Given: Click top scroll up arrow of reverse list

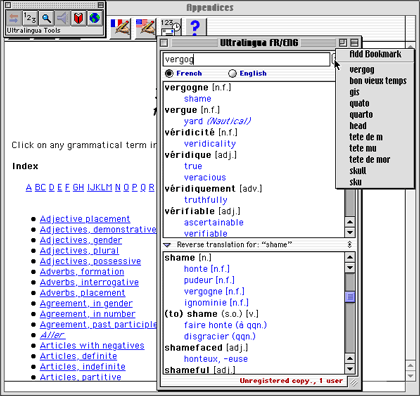Looking at the screenshot, I should [350, 257].
